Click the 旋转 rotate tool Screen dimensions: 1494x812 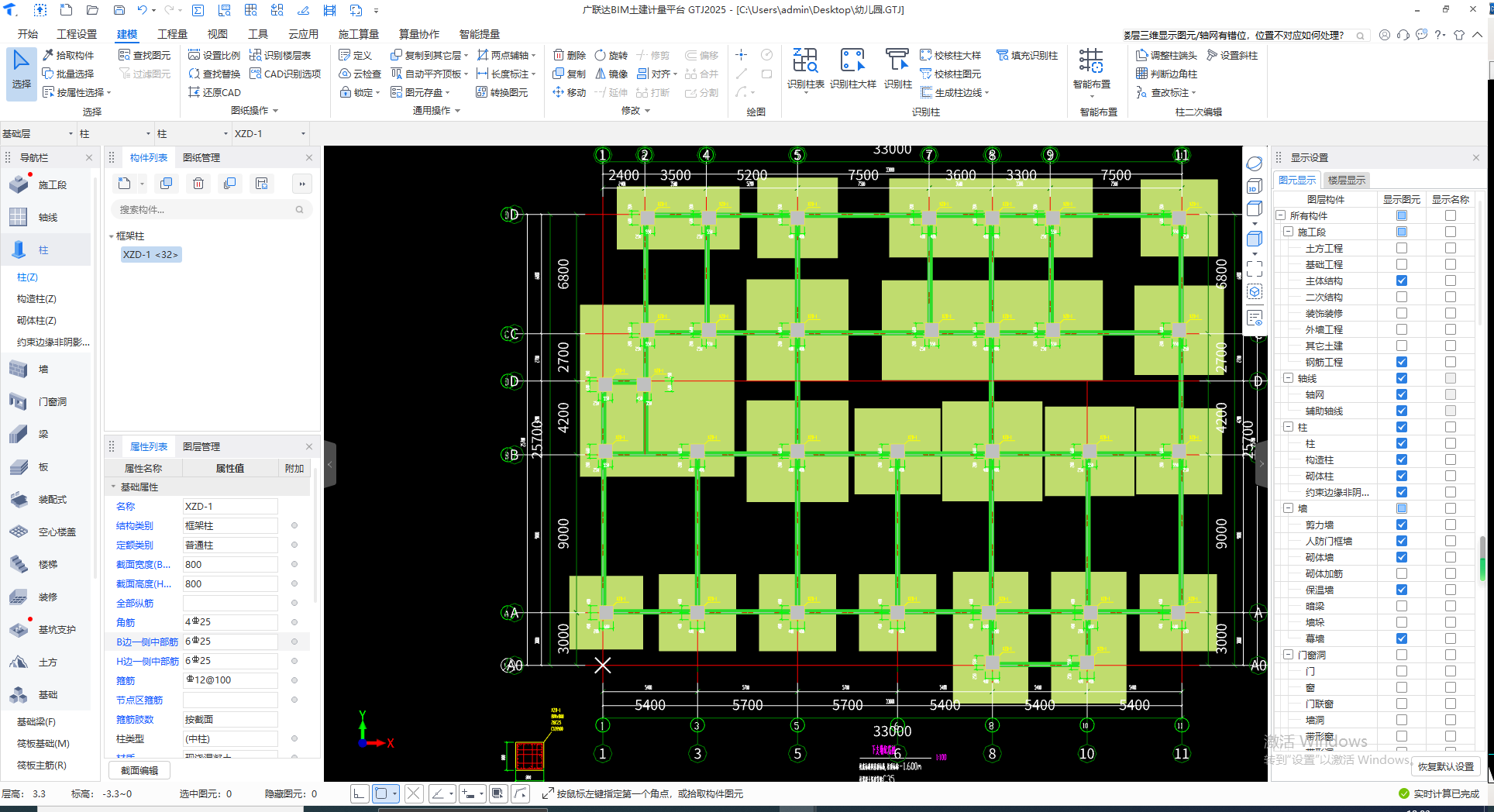pos(611,55)
